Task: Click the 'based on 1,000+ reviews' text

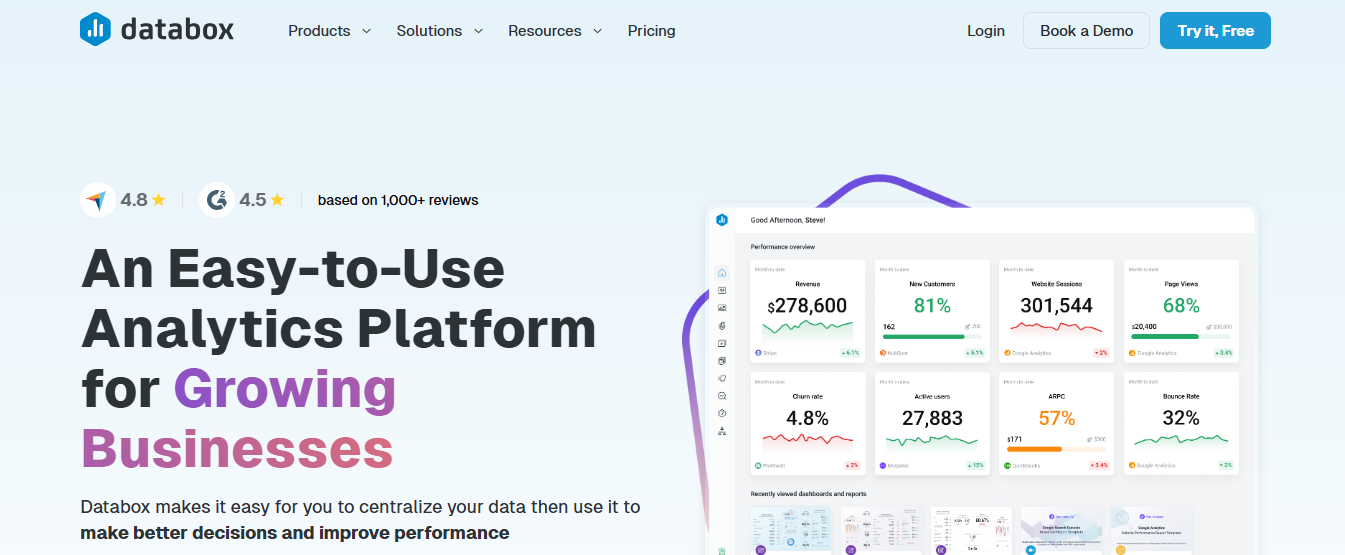Action: tap(398, 200)
